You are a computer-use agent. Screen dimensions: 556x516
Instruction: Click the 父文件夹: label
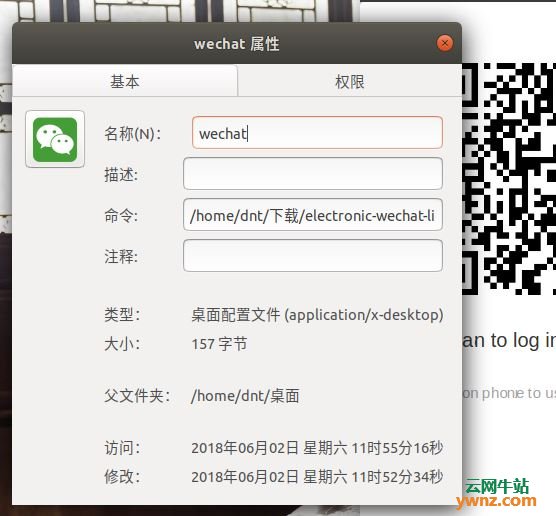click(x=137, y=396)
